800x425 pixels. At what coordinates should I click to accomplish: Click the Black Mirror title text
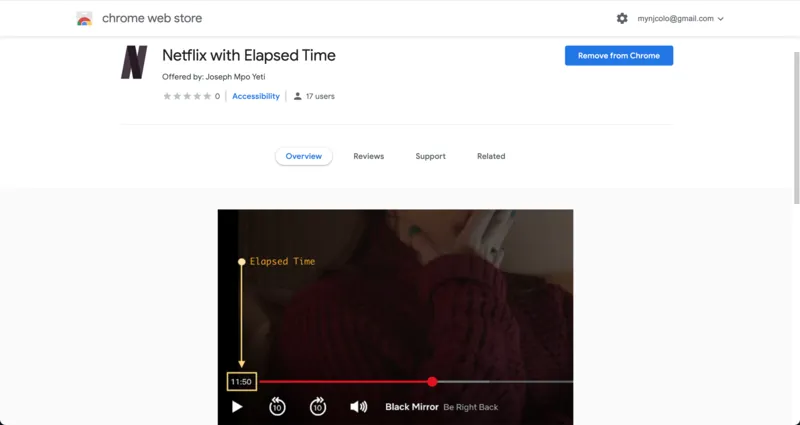pyautogui.click(x=412, y=407)
